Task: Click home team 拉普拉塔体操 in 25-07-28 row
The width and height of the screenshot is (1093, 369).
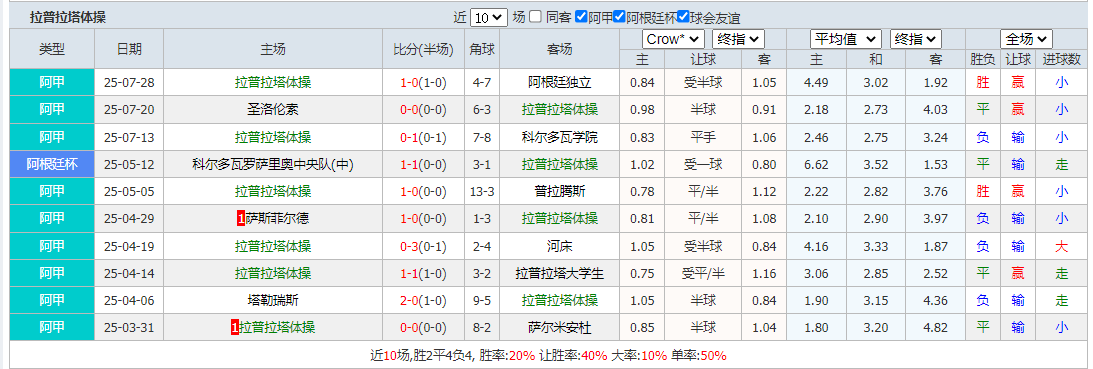Action: 273,83
